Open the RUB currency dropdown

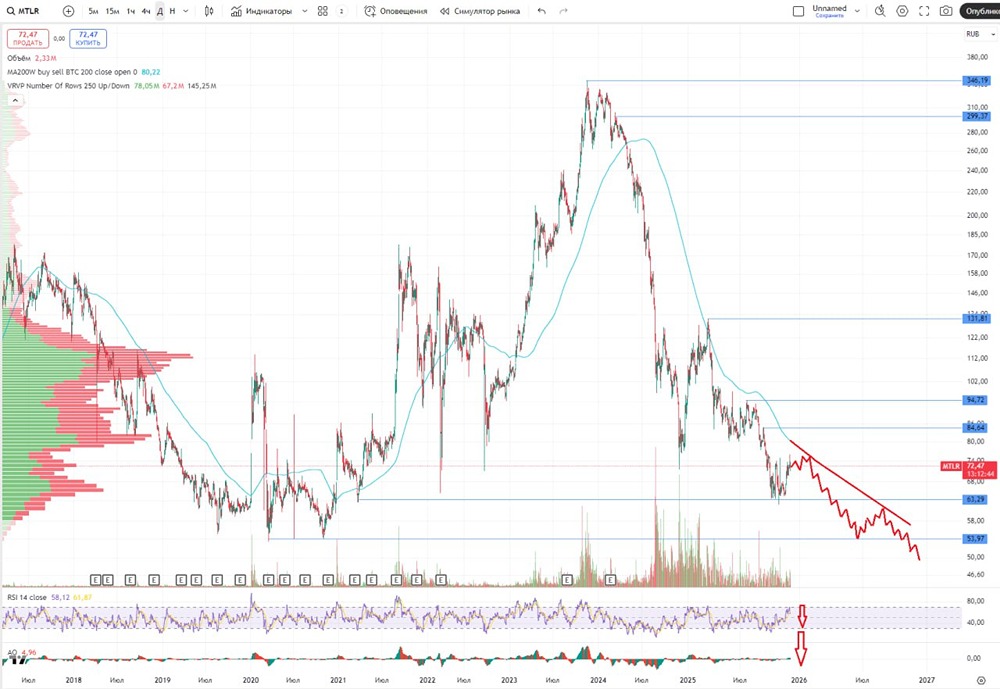pyautogui.click(x=980, y=34)
